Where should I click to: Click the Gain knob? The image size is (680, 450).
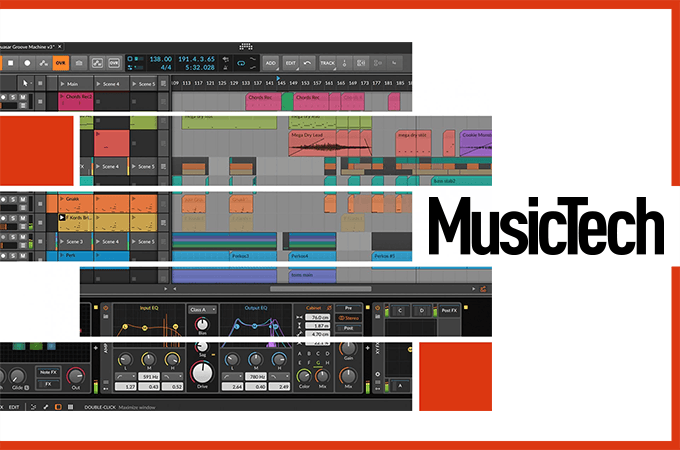coord(348,347)
